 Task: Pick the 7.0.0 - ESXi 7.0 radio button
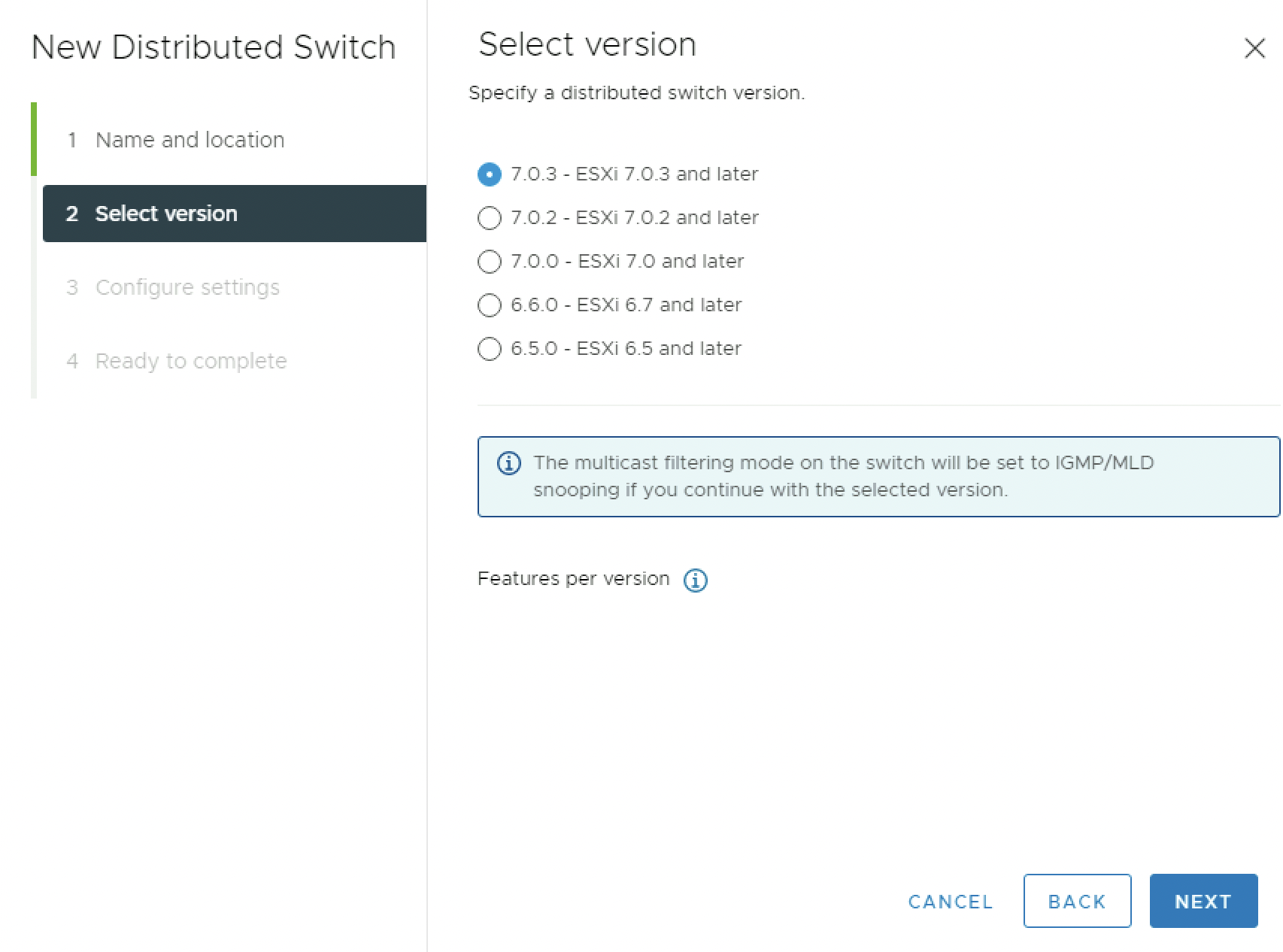point(490,262)
